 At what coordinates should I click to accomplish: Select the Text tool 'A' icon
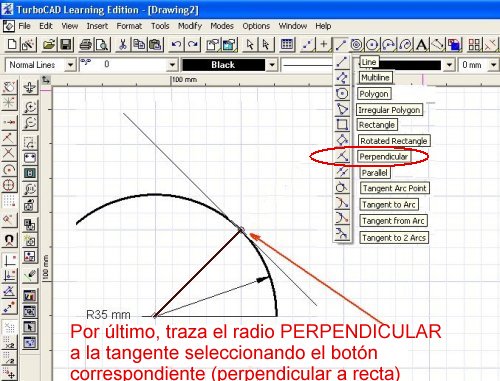pos(422,44)
